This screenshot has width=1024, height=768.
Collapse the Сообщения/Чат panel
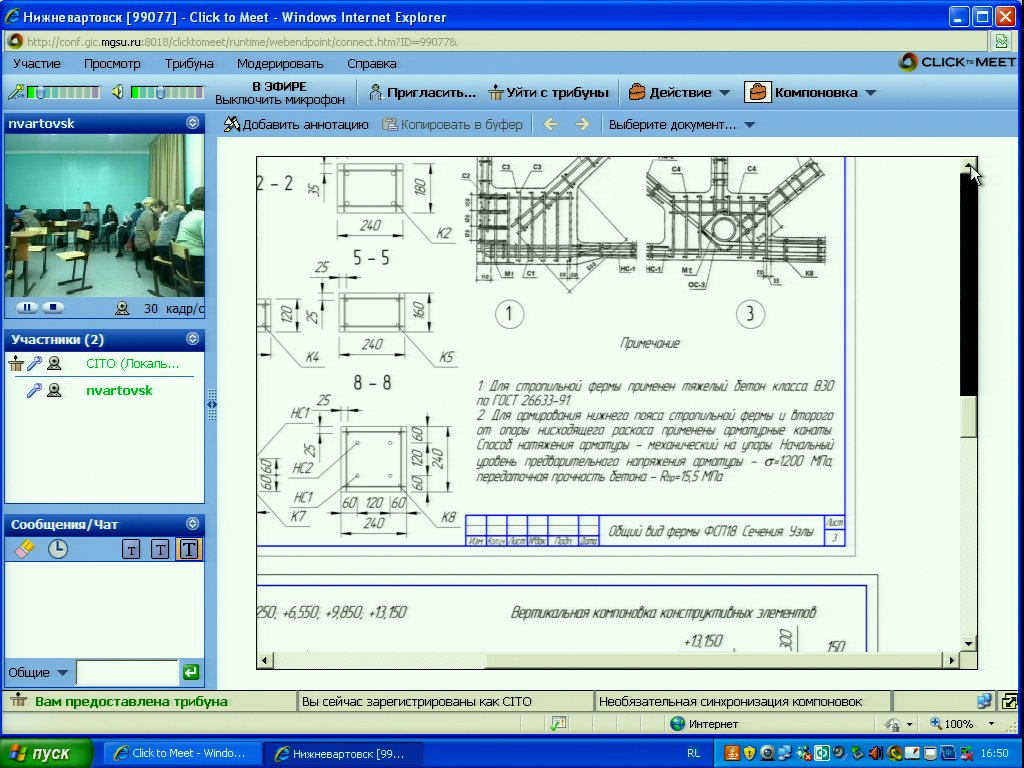[x=192, y=523]
